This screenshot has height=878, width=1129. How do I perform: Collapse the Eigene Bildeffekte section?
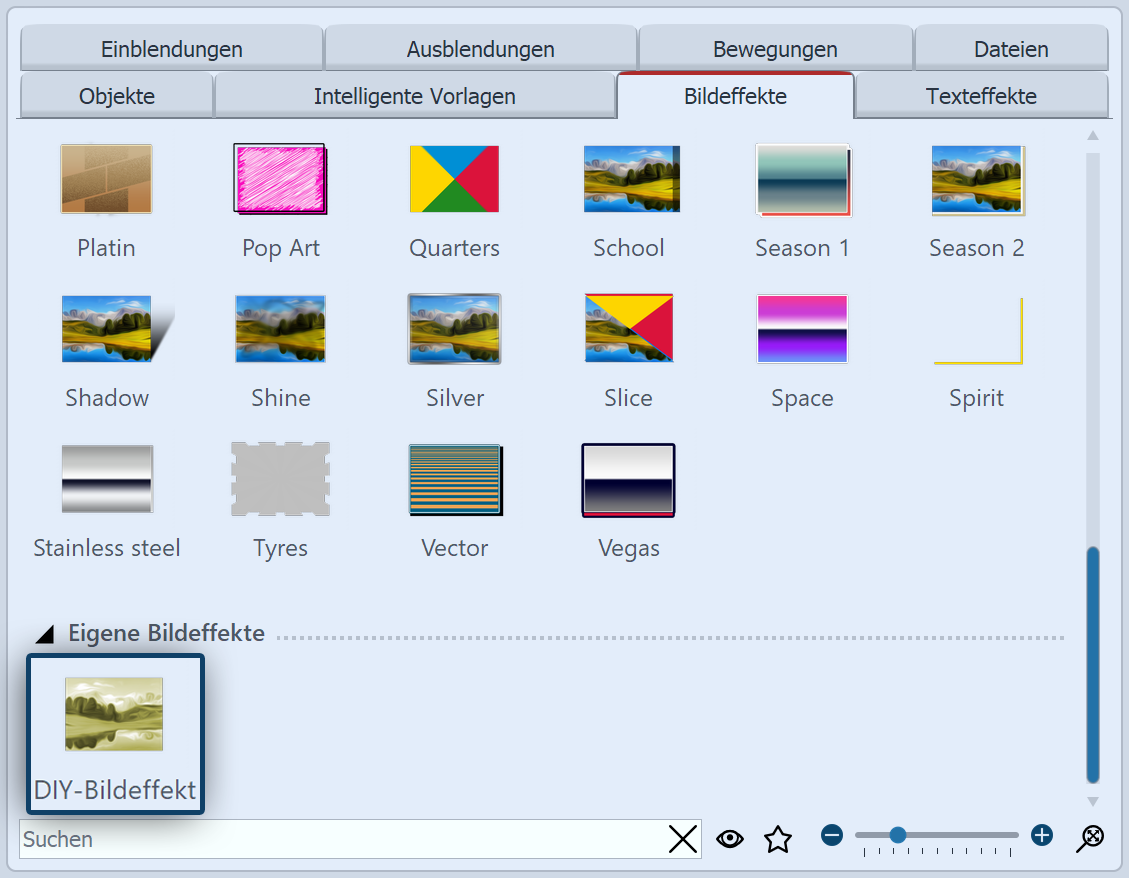pyautogui.click(x=47, y=632)
